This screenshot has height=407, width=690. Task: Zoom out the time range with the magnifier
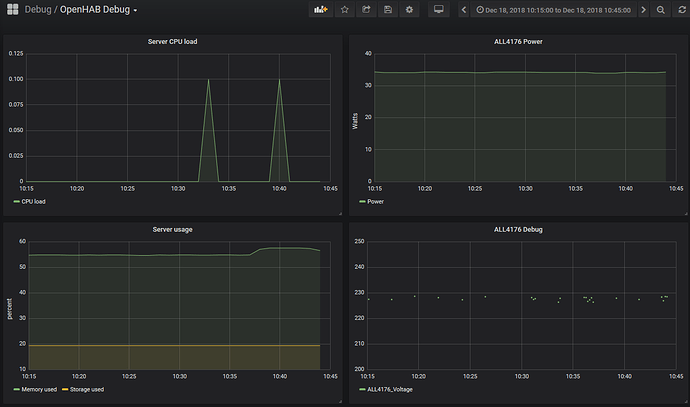661,10
